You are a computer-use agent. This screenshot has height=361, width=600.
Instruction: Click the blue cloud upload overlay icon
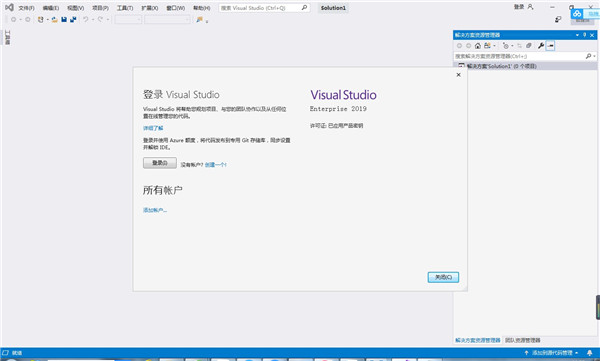tap(577, 14)
